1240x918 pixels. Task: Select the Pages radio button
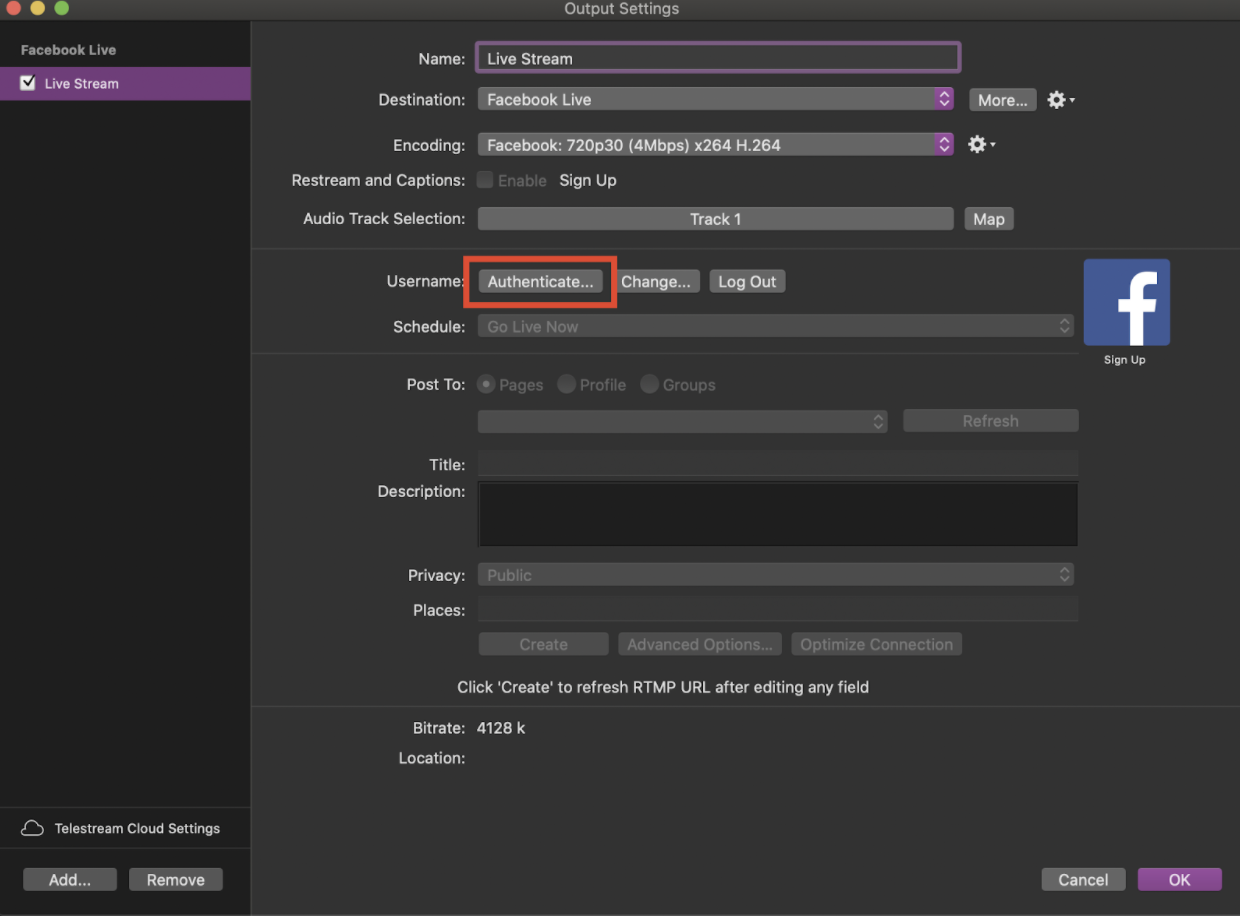tap(487, 385)
